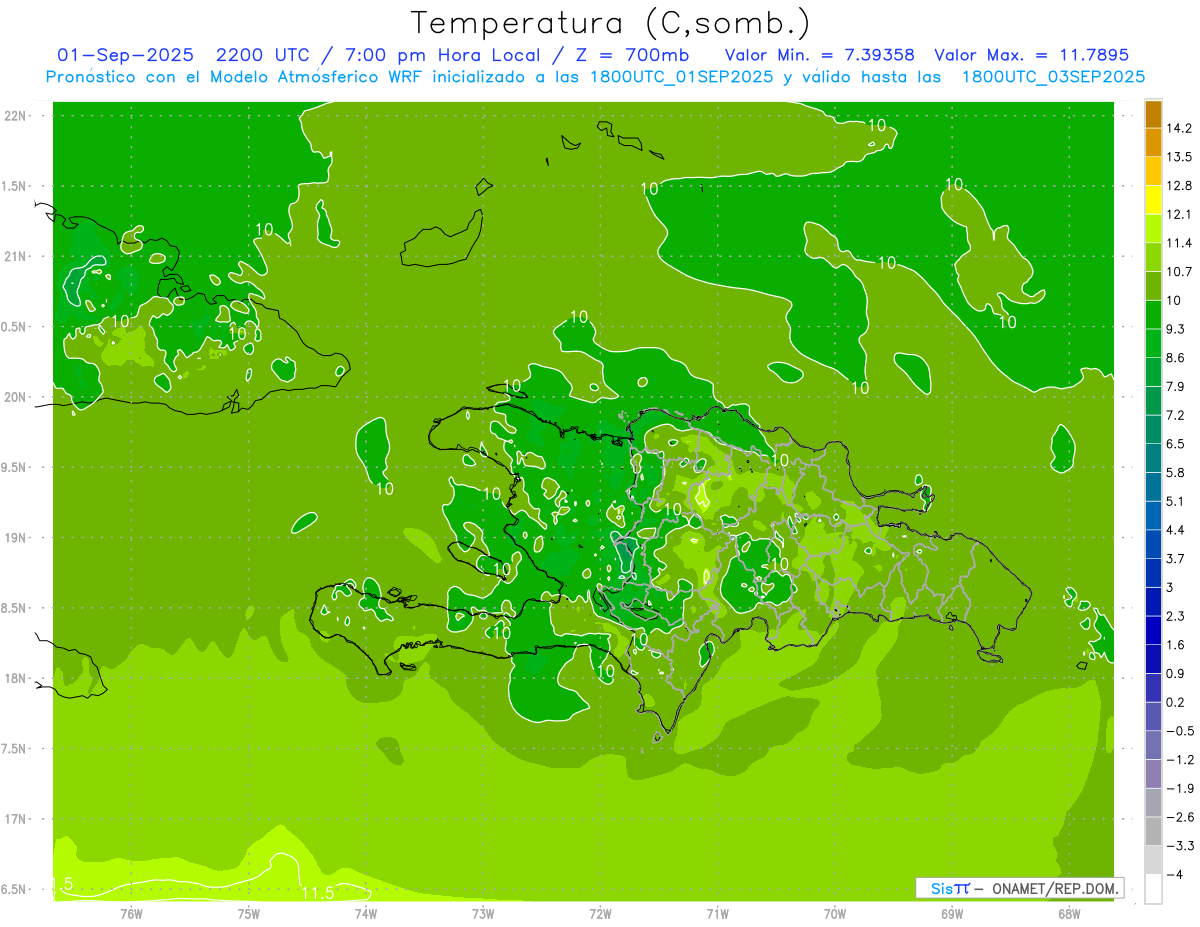Pick the dark orange swatch above 14.2

pyautogui.click(x=1153, y=114)
